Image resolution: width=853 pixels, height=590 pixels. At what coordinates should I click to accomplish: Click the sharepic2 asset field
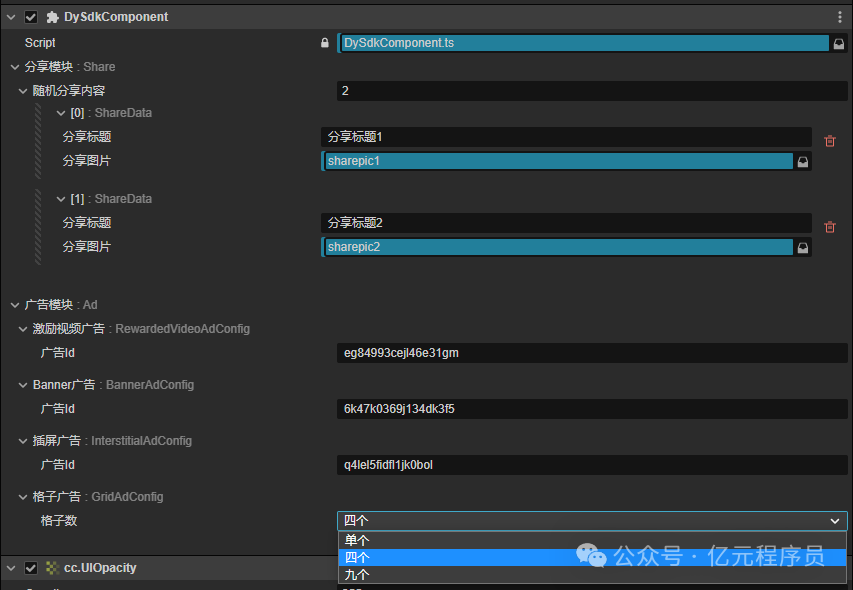pos(558,247)
